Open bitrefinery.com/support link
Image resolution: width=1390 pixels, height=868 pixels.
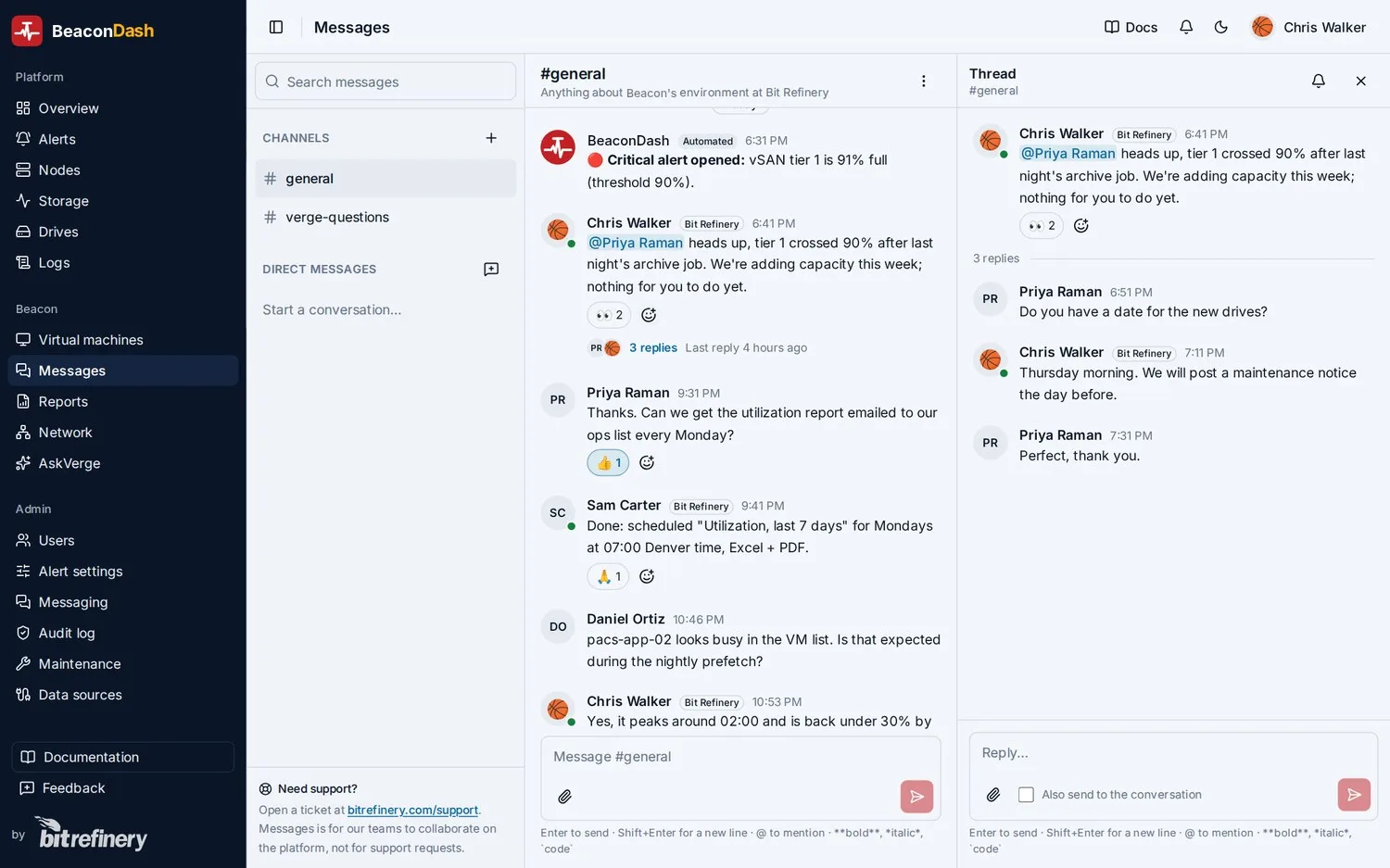click(412, 811)
